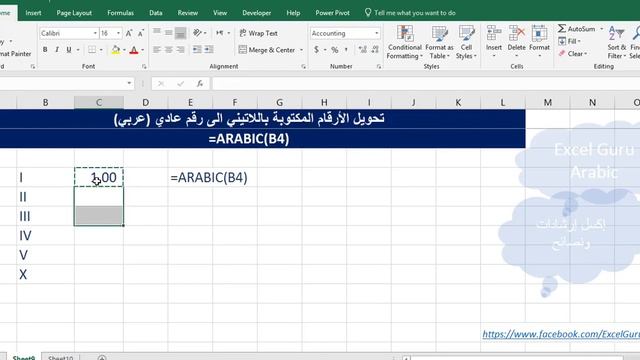
Task: Open the Insert ribbon tab
Action: (x=33, y=13)
